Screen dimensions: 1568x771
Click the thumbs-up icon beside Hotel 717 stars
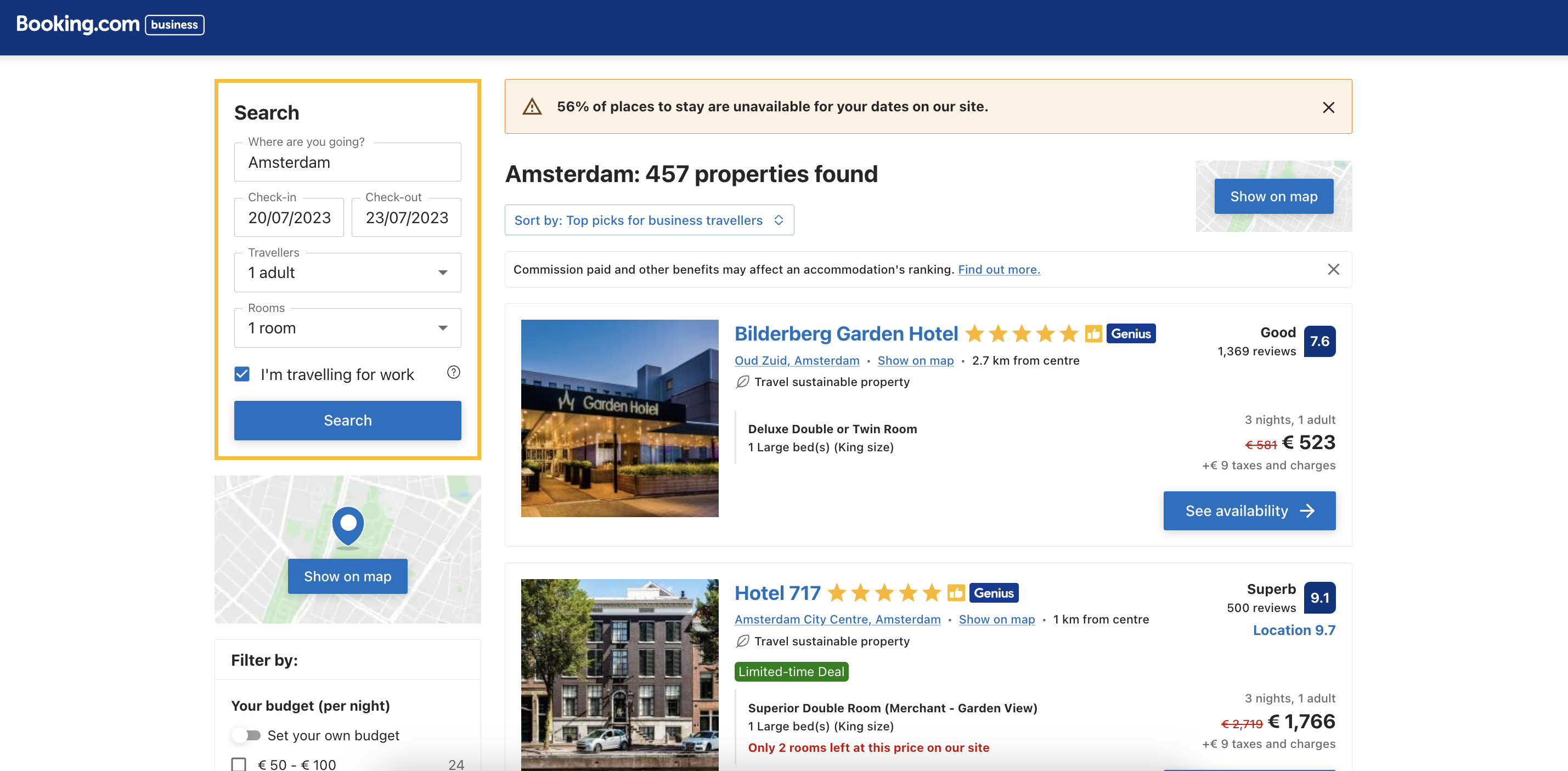(956, 593)
